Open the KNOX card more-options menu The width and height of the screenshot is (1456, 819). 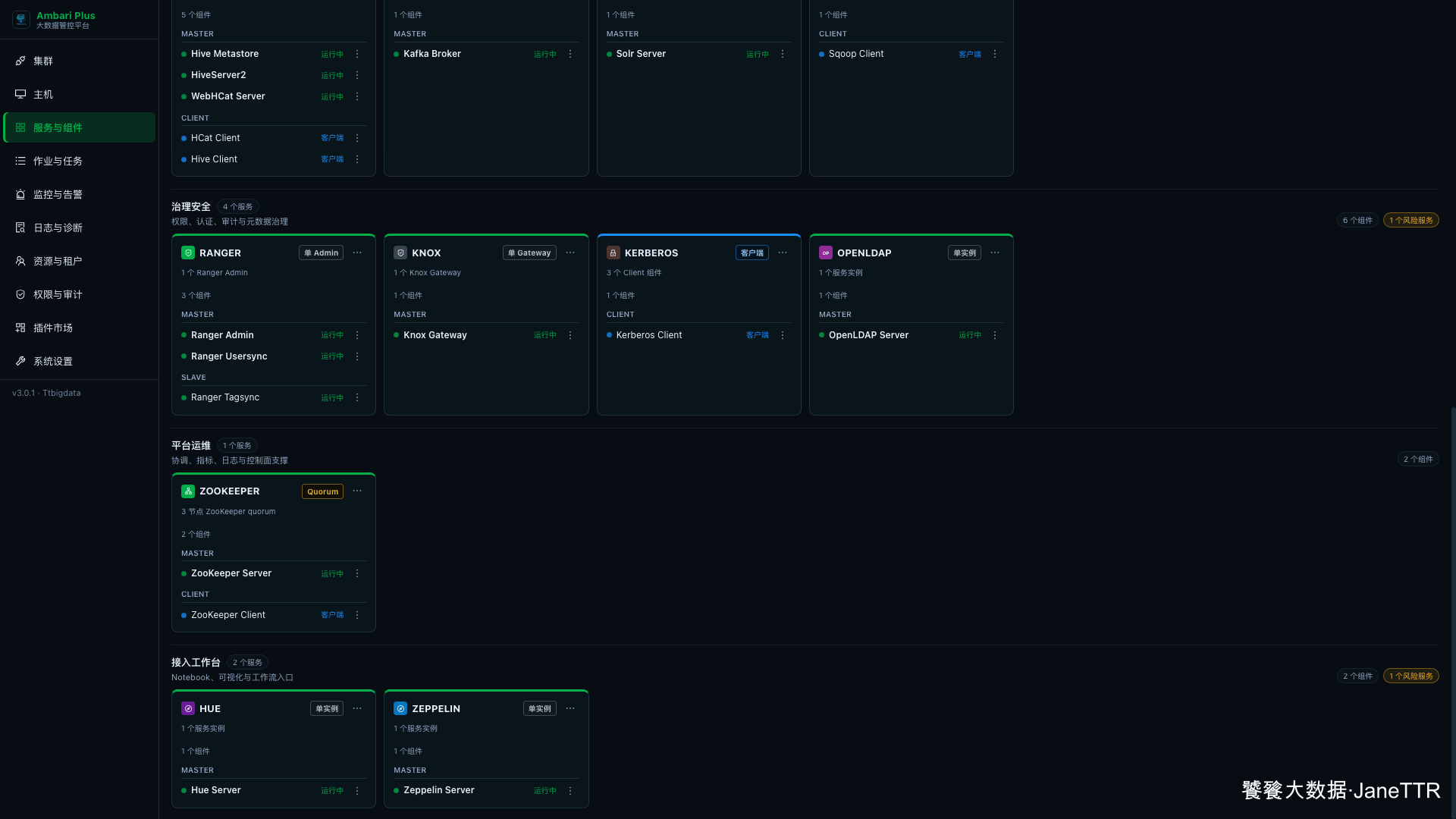(570, 253)
